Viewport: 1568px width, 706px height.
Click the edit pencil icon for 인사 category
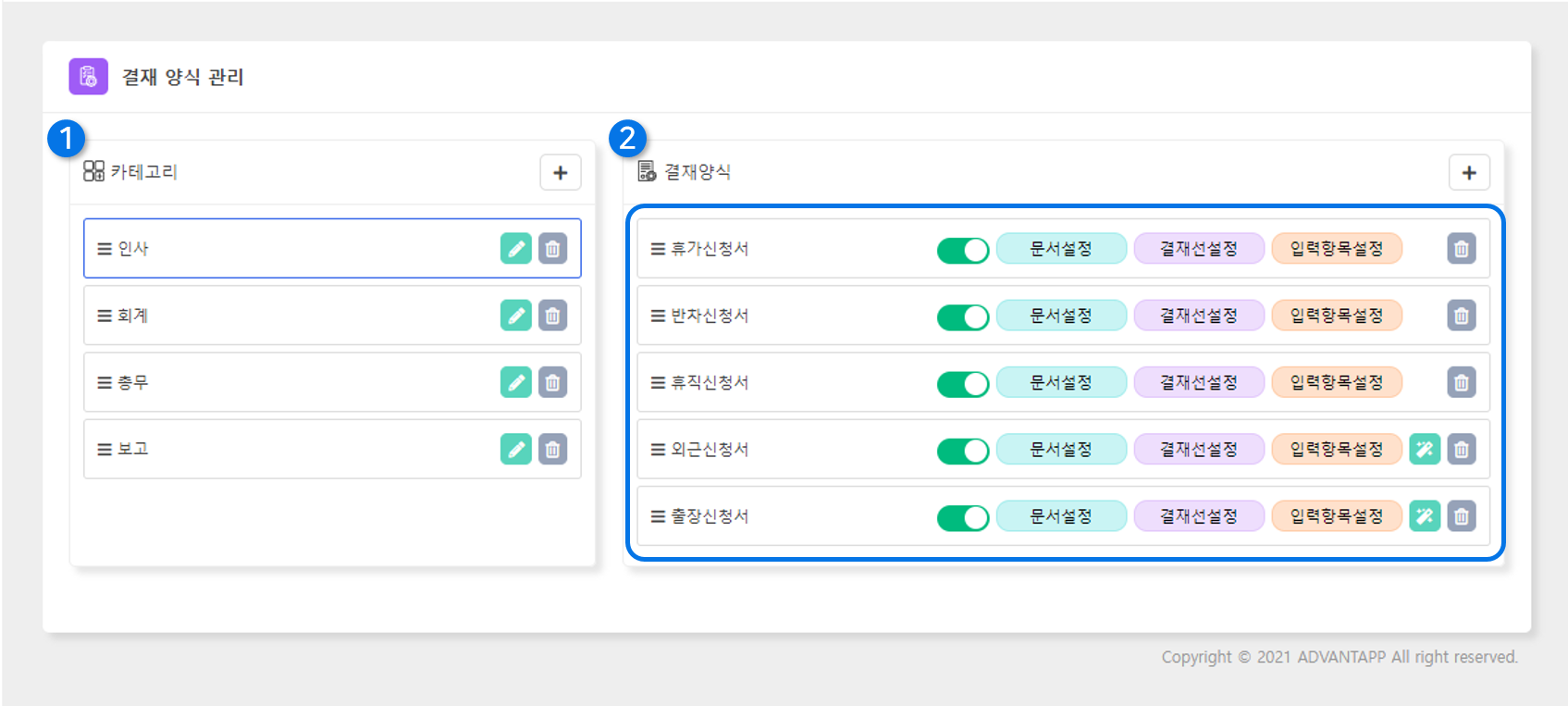tap(515, 249)
